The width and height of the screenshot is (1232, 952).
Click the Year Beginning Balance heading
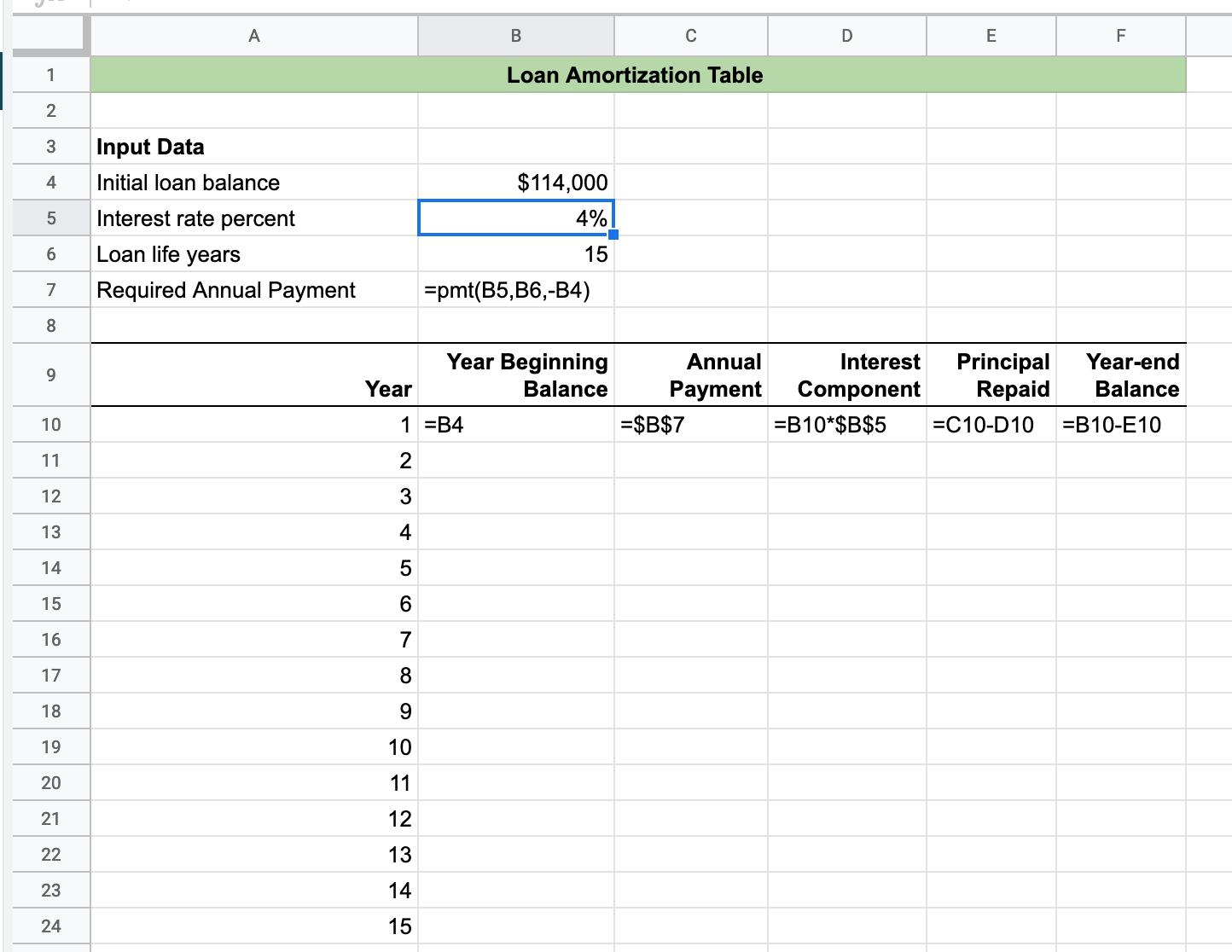pyautogui.click(x=516, y=375)
